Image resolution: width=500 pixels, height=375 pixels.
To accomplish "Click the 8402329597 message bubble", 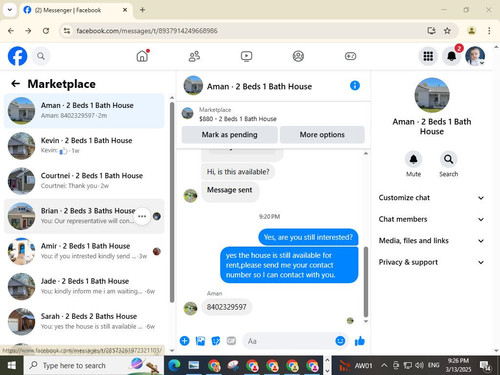I will (x=226, y=307).
